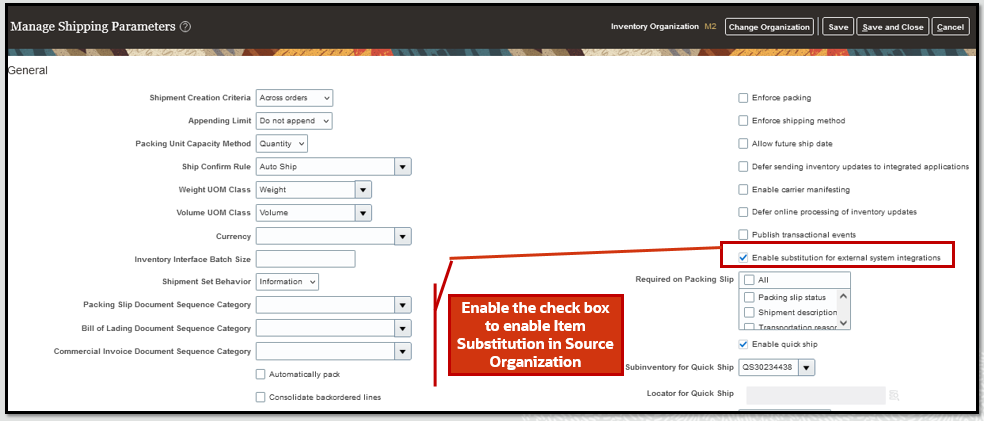Open the Shipment Set Behavior dropdown
The image size is (984, 421).
click(x=287, y=282)
